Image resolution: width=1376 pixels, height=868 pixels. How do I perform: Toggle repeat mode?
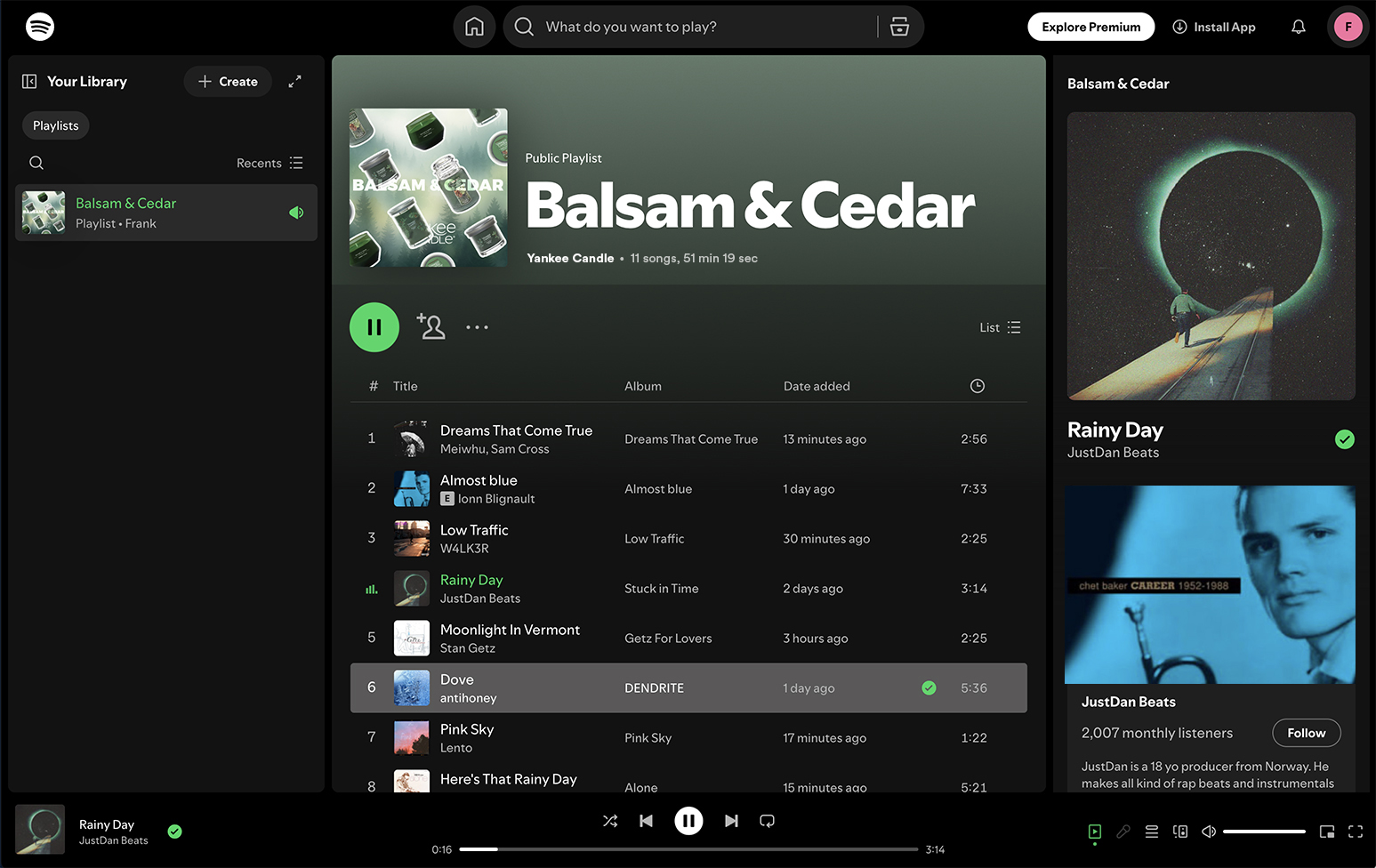tap(767, 821)
